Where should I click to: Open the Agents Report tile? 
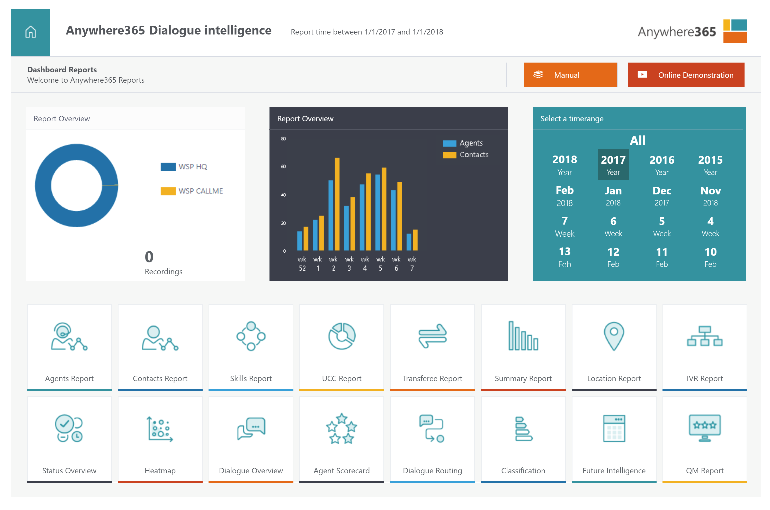tap(69, 347)
